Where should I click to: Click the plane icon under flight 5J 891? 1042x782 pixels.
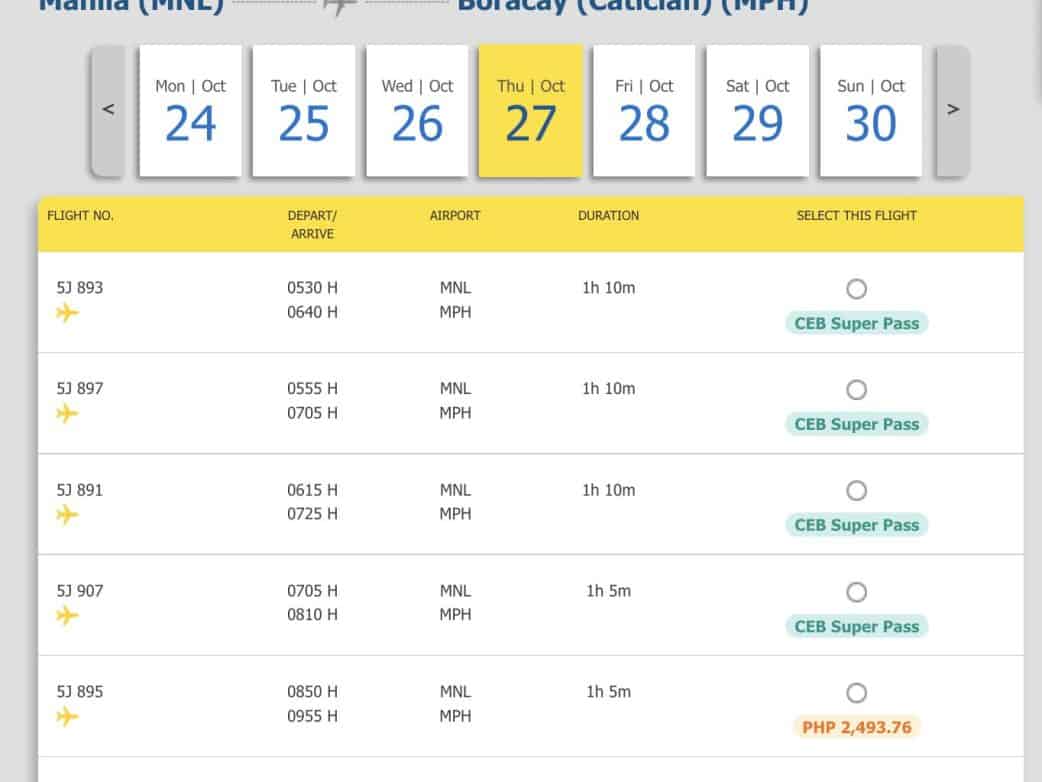pyautogui.click(x=67, y=515)
